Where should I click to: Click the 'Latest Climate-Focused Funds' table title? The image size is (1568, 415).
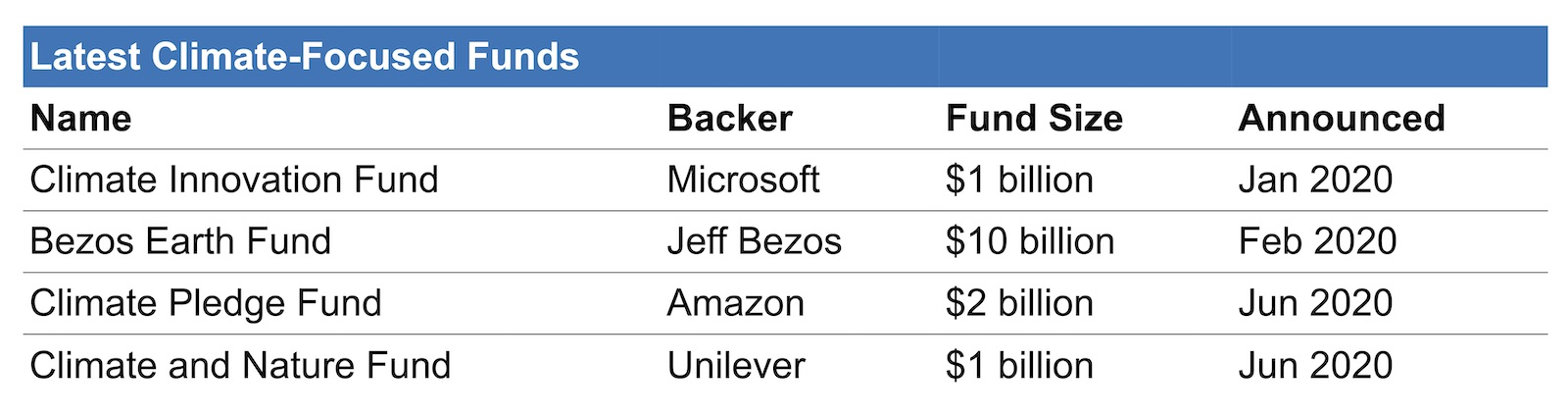pyautogui.click(x=305, y=57)
